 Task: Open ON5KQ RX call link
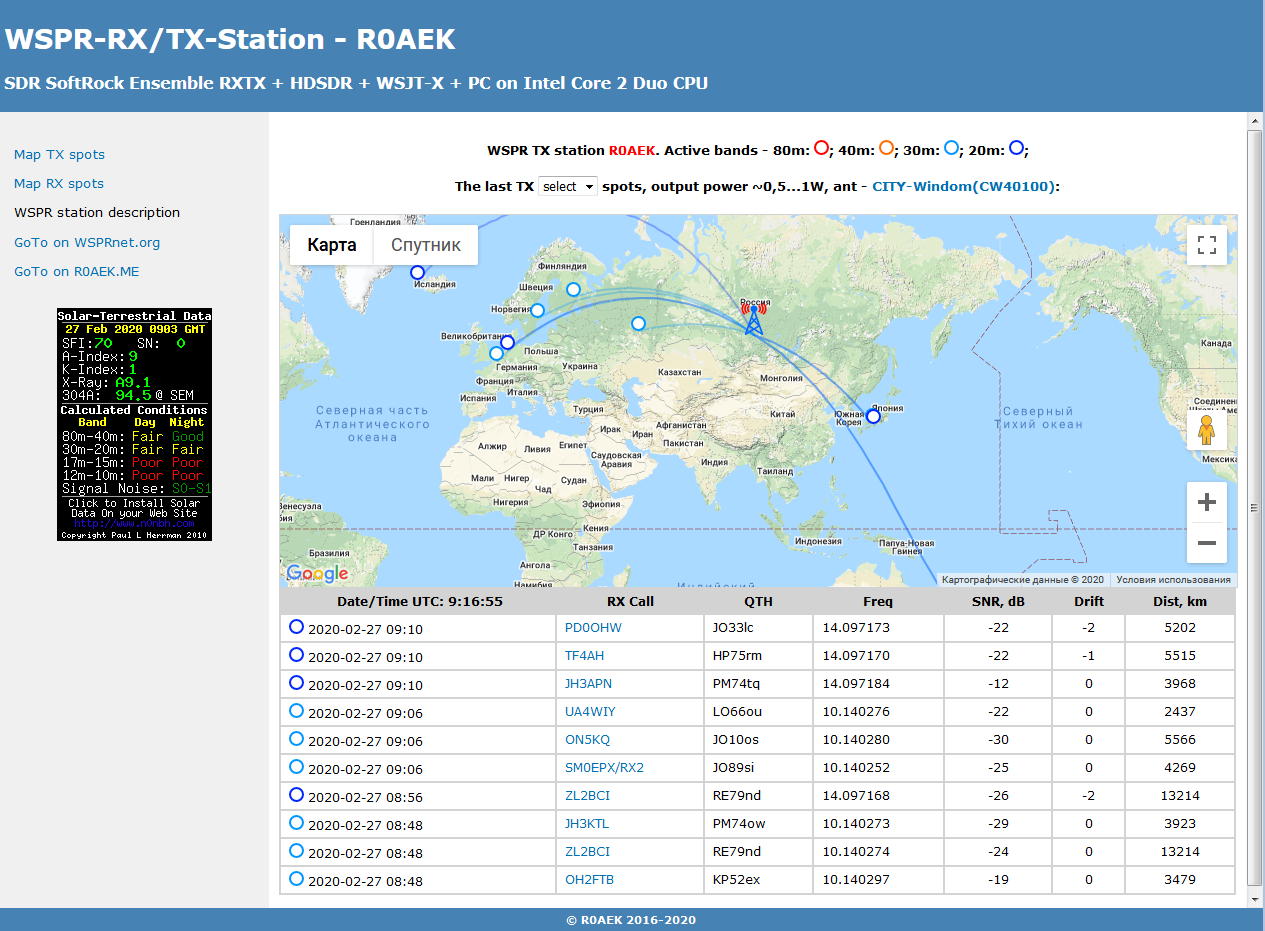[587, 740]
